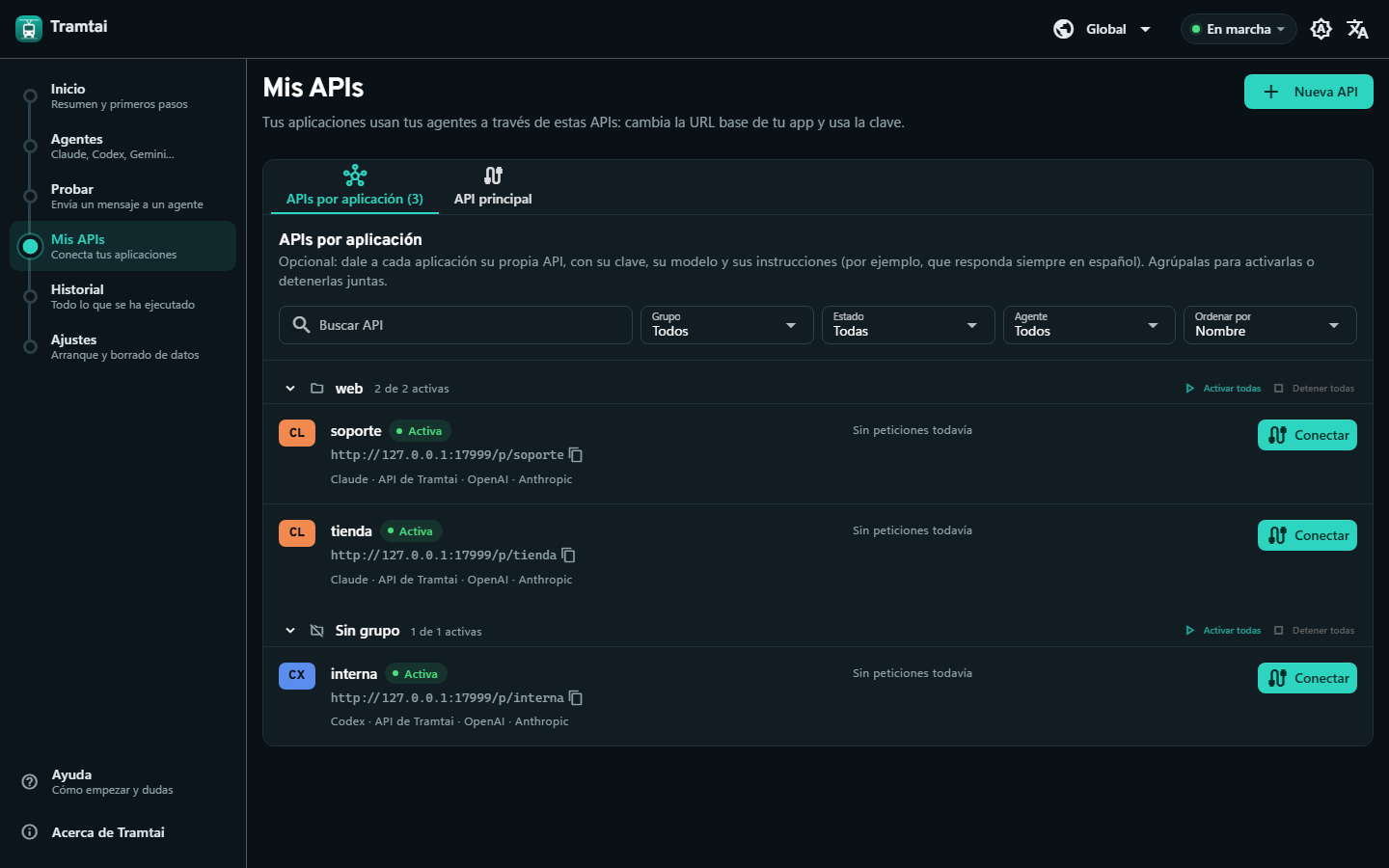Image resolution: width=1389 pixels, height=868 pixels.
Task: Click the Global globe icon
Action: point(1064,29)
